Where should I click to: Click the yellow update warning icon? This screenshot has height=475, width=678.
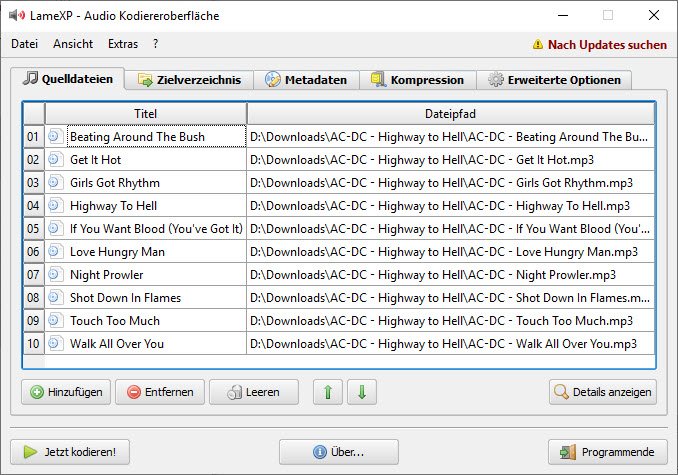click(x=537, y=45)
